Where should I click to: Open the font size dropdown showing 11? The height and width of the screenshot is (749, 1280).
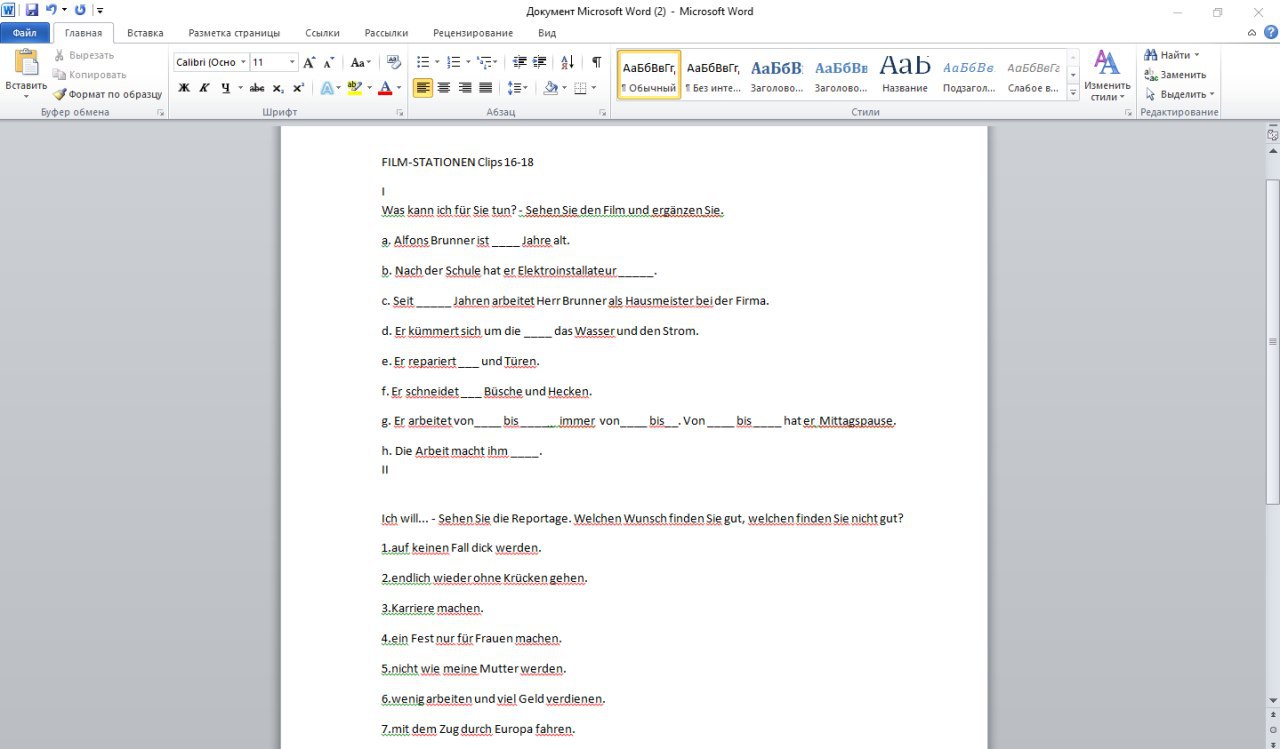292,62
